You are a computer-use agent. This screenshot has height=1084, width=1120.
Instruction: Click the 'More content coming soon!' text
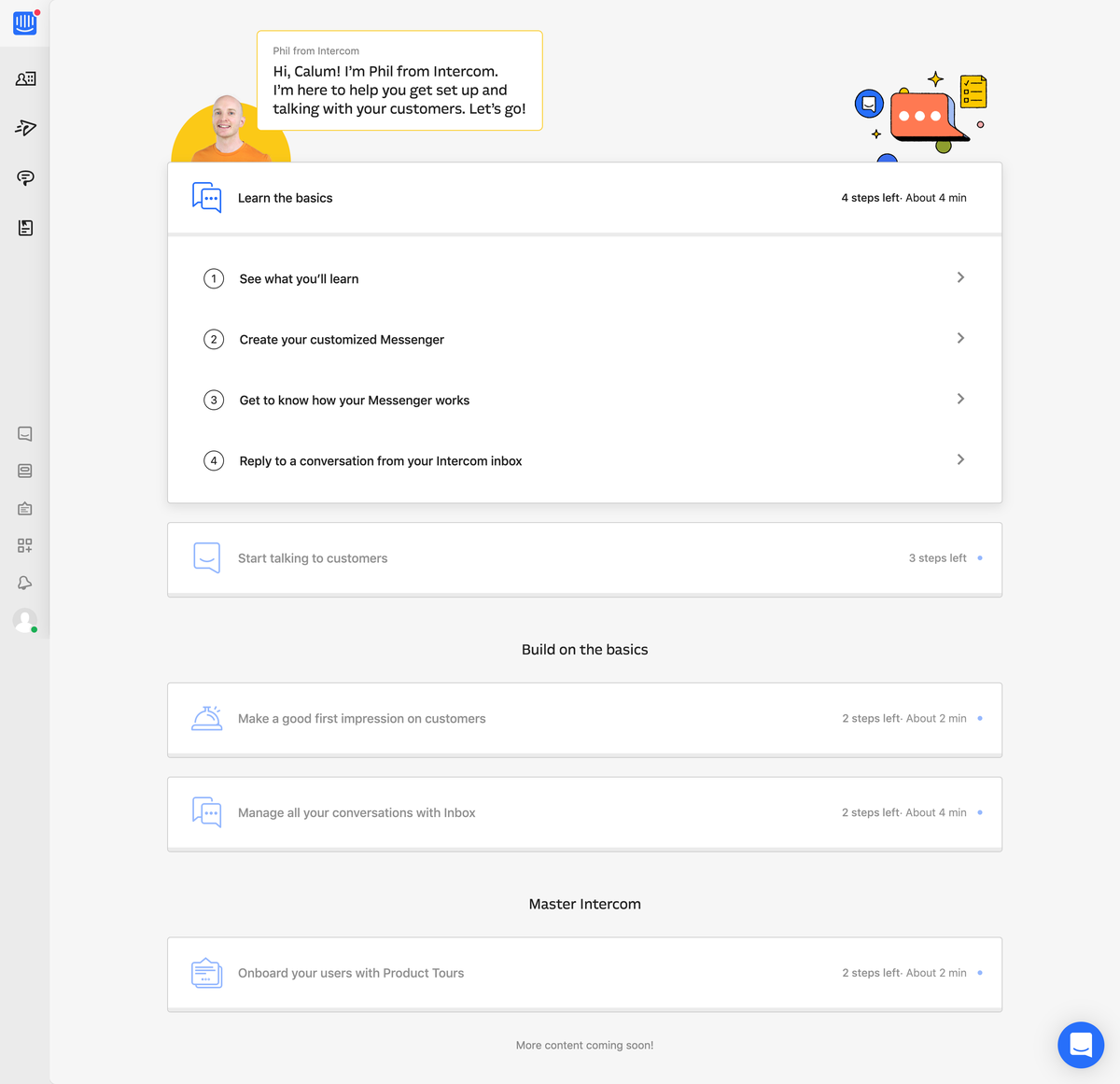pos(584,1046)
